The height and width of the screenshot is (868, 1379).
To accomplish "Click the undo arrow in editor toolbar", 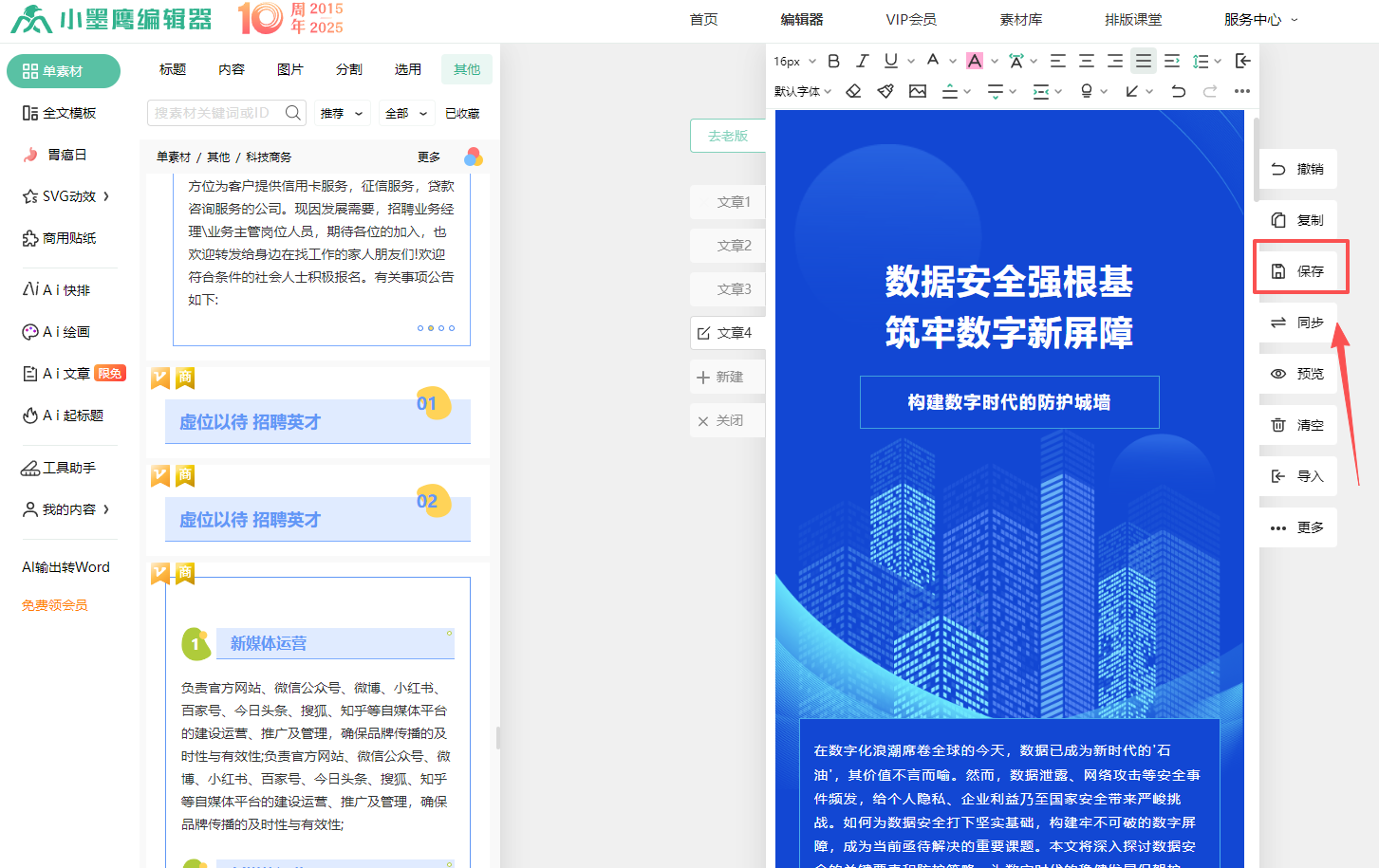I will 1178,91.
